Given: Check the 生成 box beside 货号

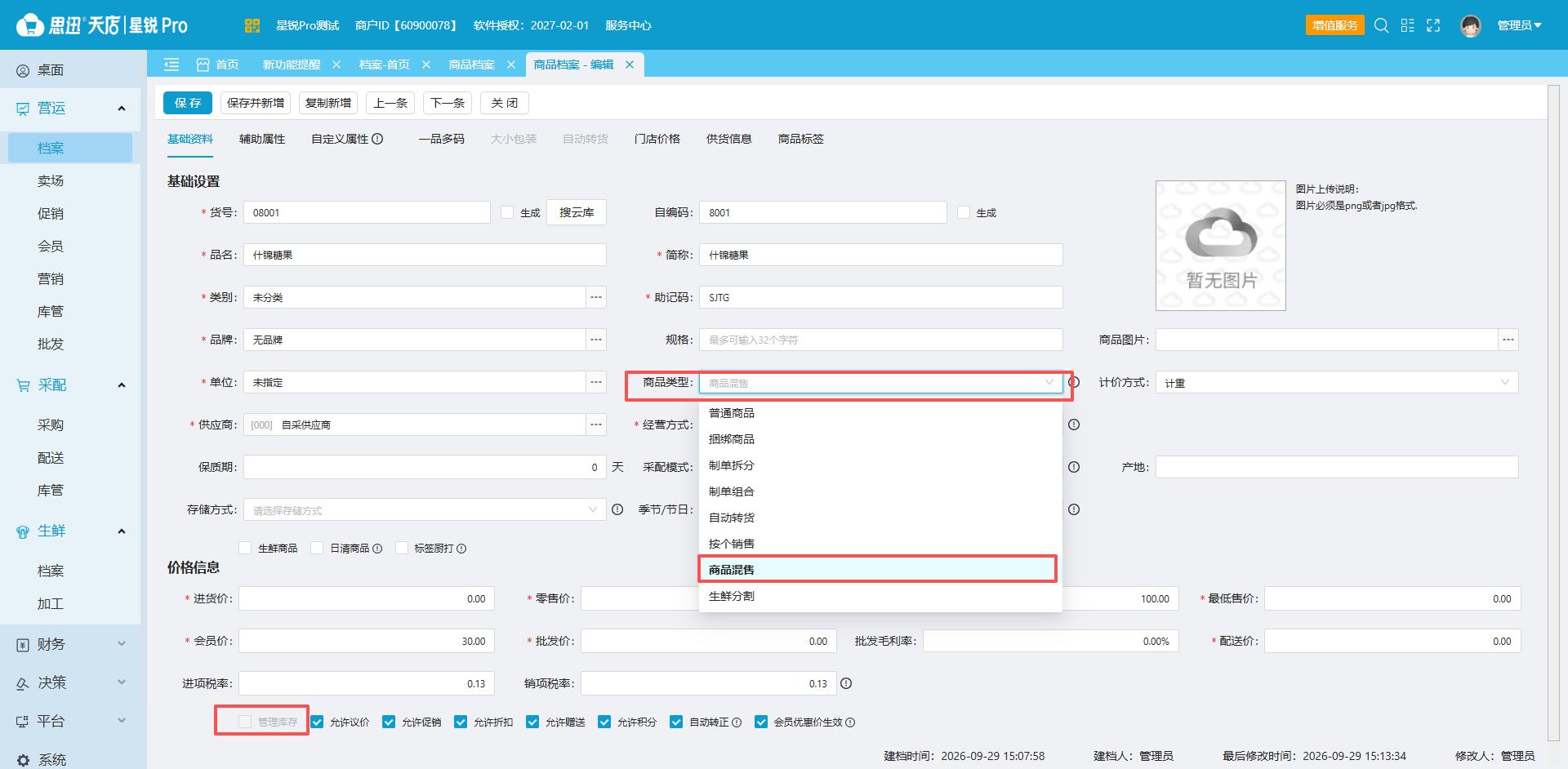Looking at the screenshot, I should (x=507, y=212).
